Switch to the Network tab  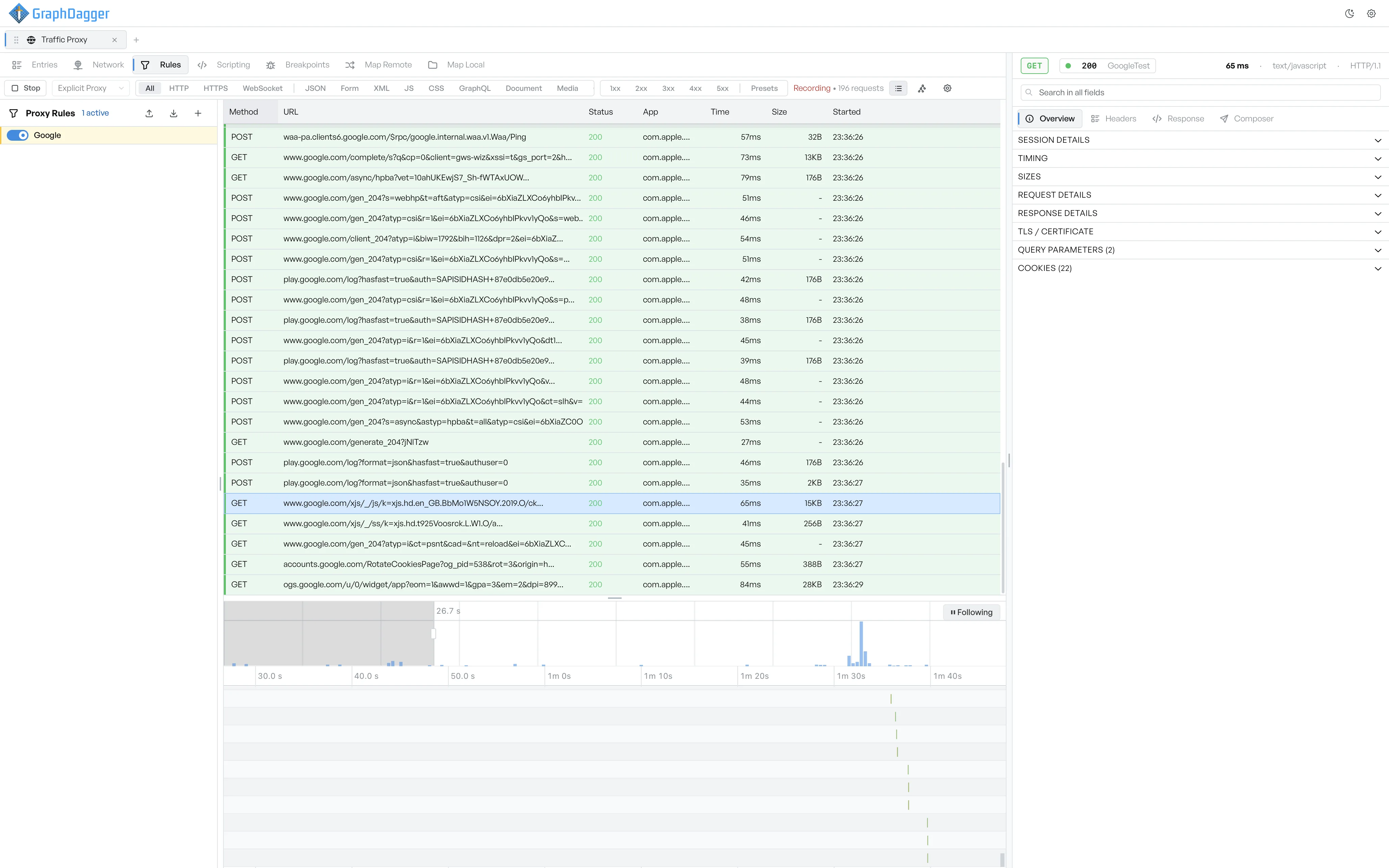[99, 65]
